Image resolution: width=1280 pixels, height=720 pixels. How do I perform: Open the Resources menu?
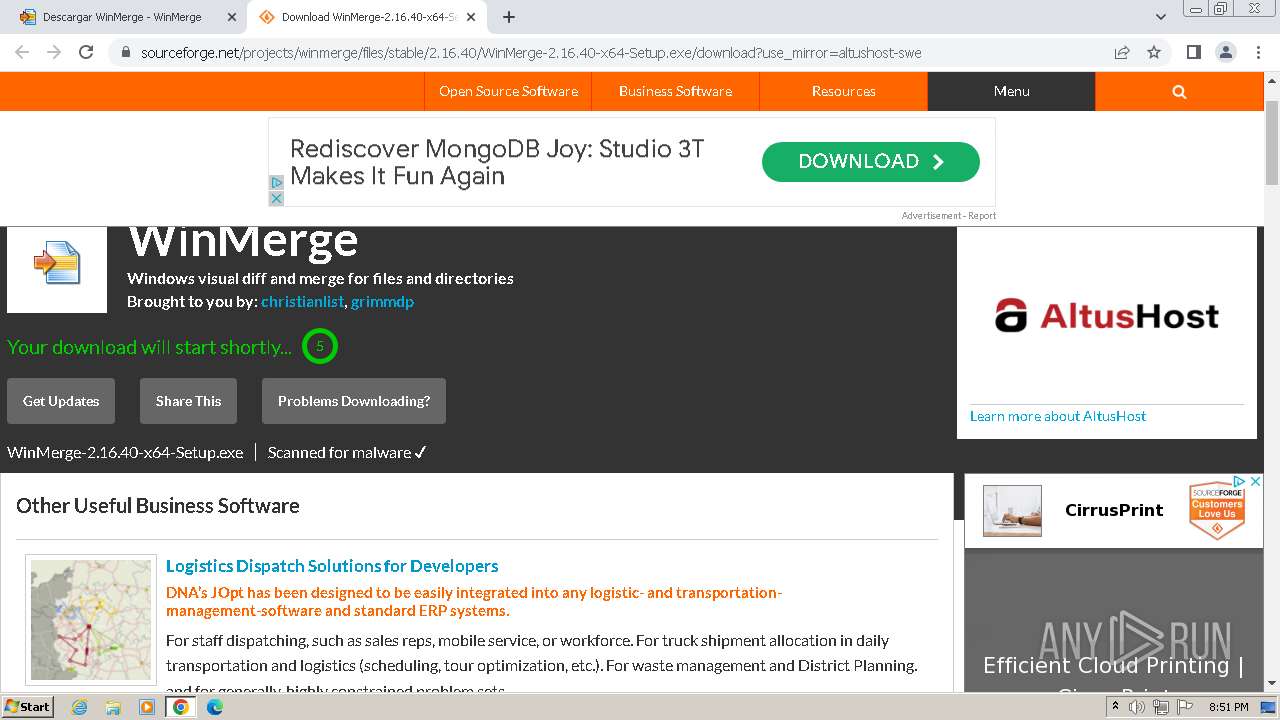(x=843, y=91)
